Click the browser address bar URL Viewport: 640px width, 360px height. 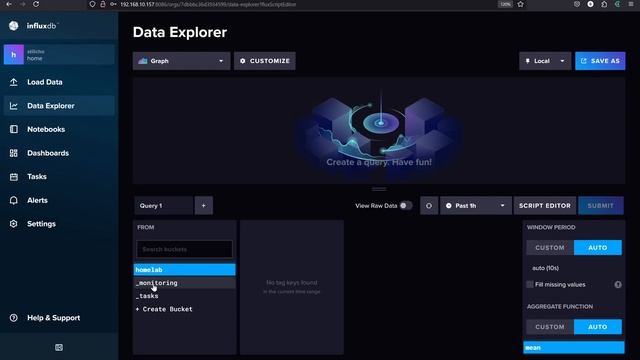point(208,4)
